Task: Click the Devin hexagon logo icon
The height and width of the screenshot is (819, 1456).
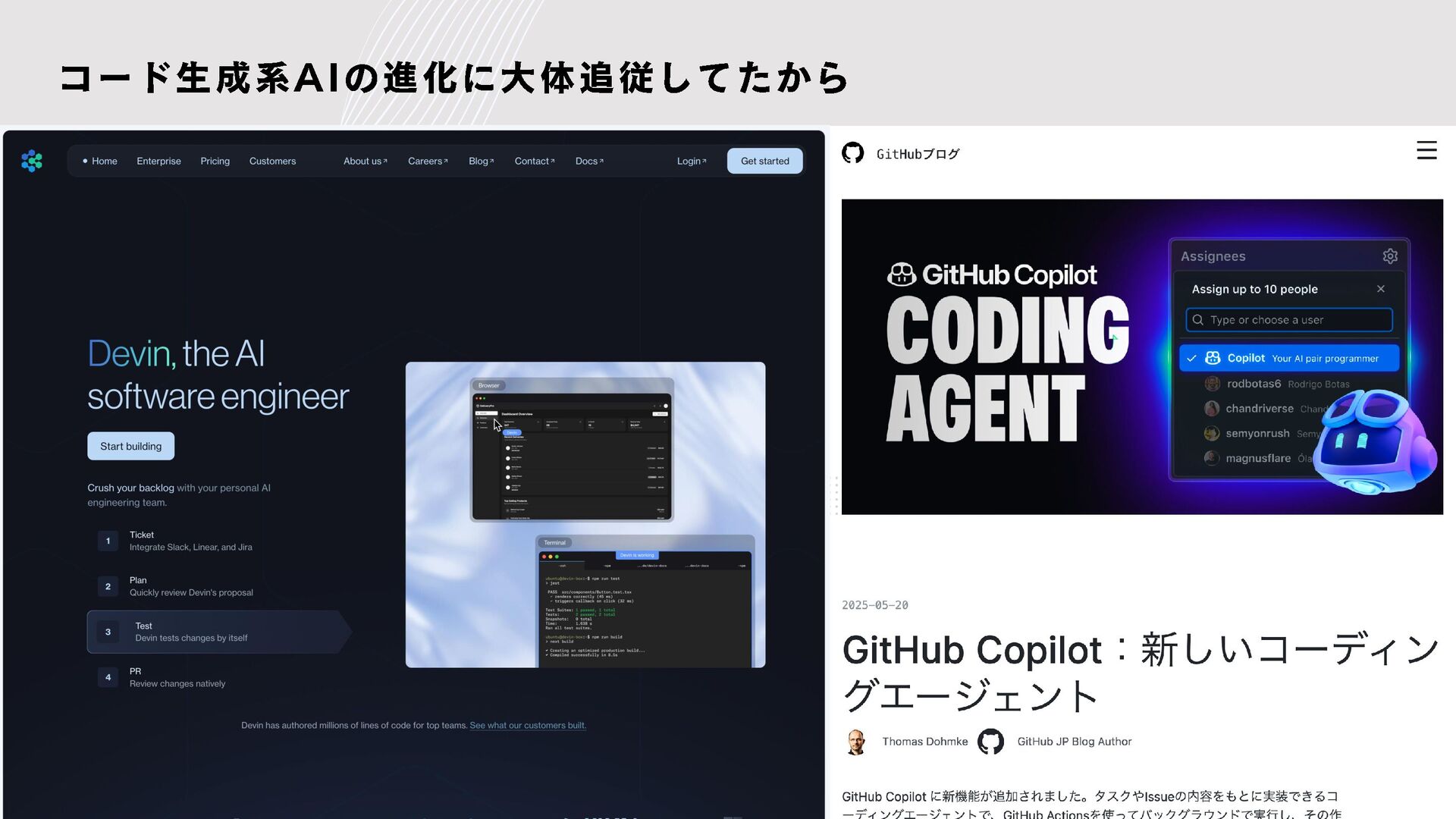Action: click(32, 161)
